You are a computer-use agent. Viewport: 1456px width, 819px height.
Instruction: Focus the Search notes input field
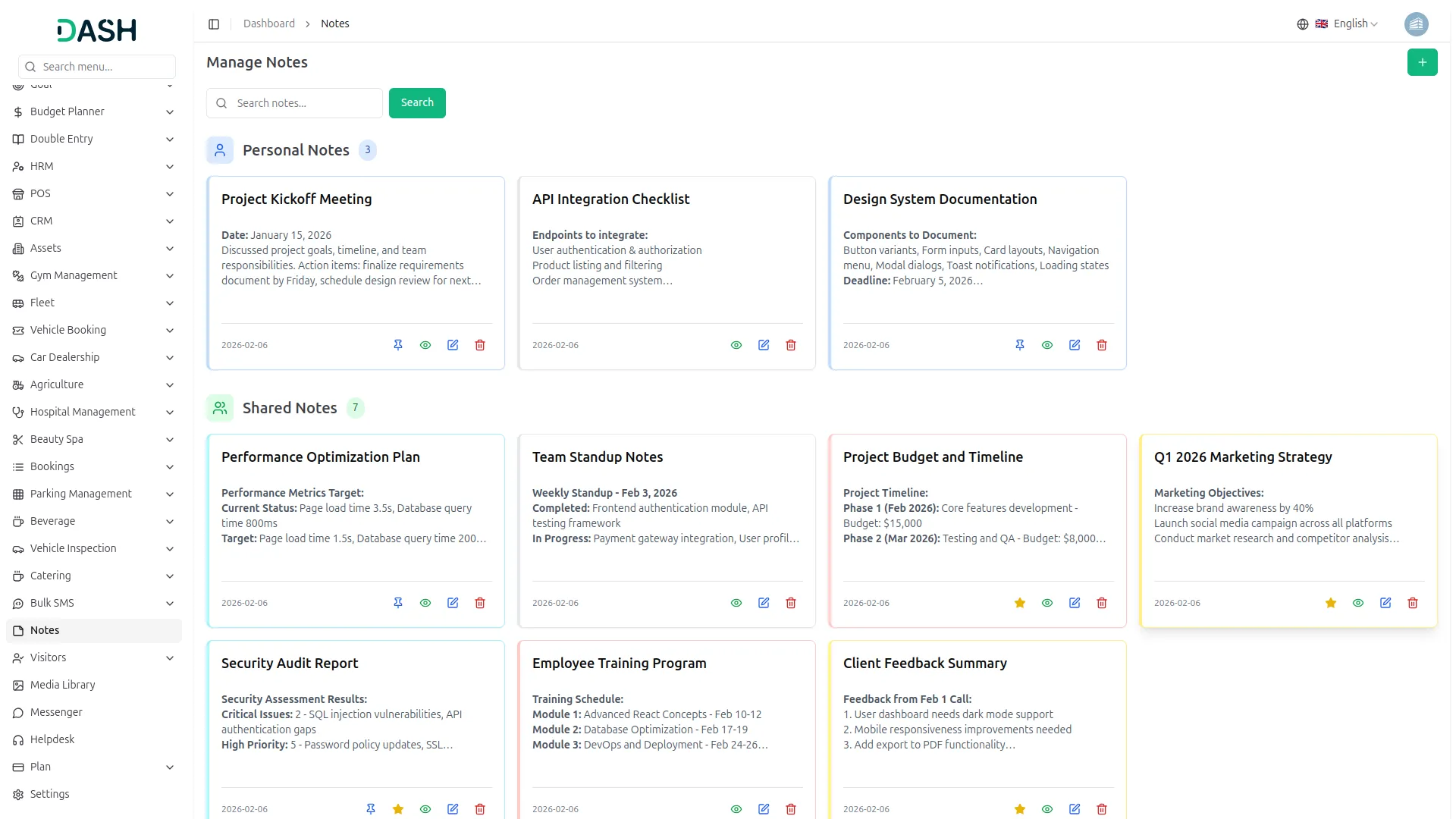[303, 103]
